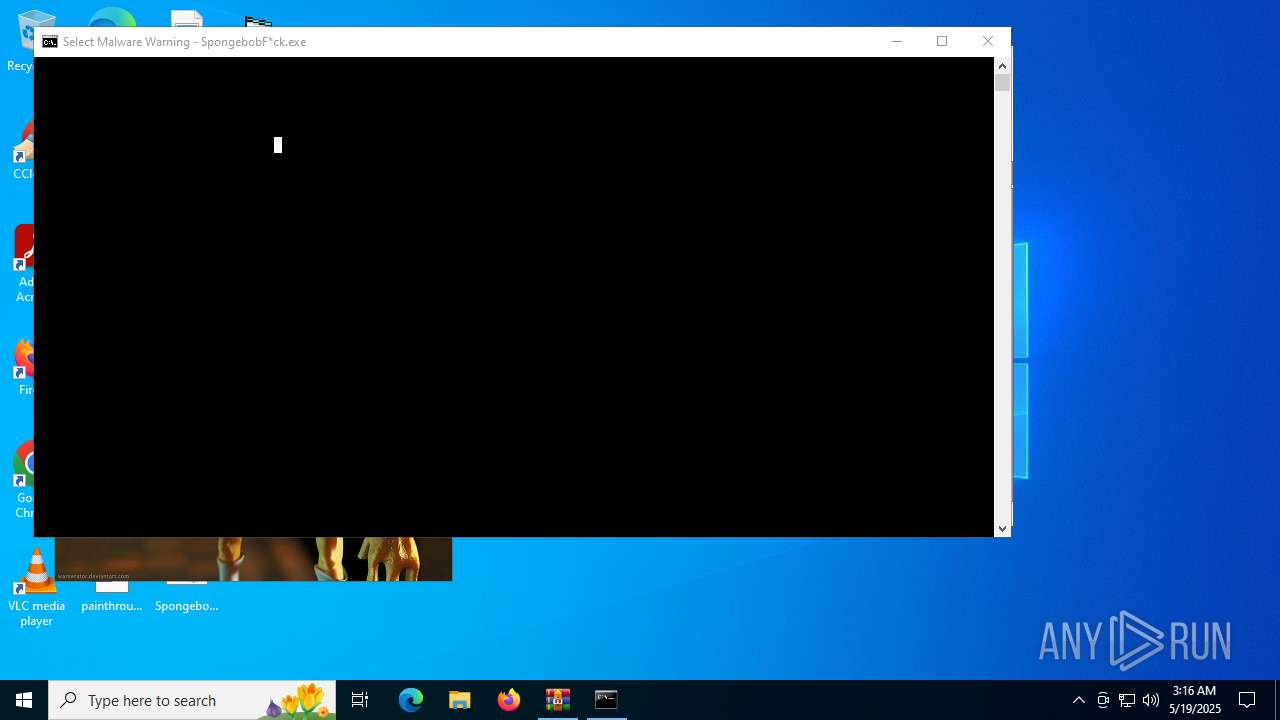Screen dimensions: 1280x720
Task: Open the notification center
Action: point(1247,700)
